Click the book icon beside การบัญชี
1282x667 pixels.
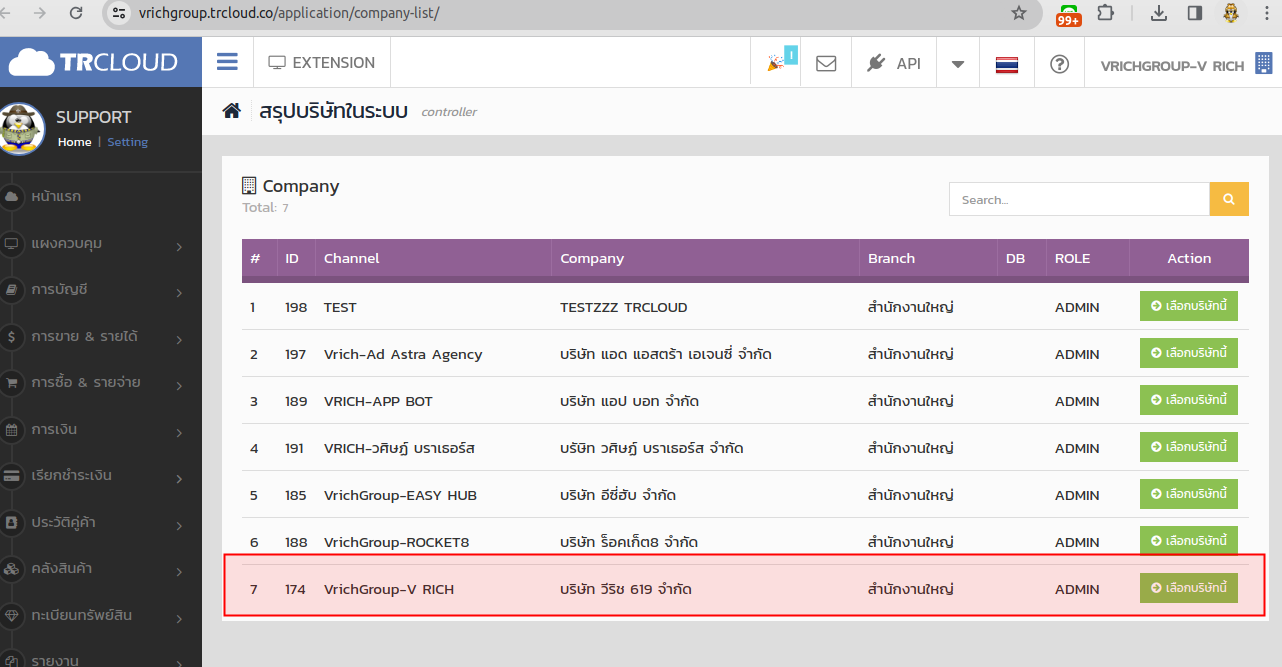(x=12, y=290)
